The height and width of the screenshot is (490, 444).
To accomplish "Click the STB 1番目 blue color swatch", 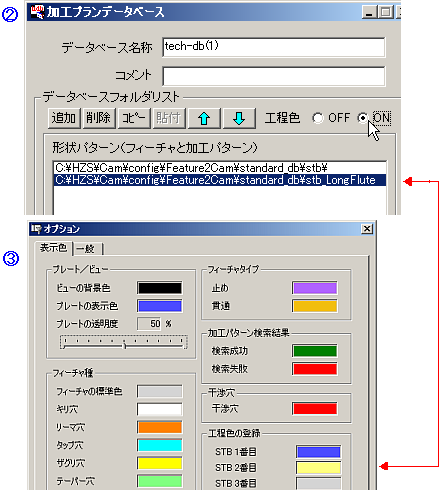I will (319, 452).
